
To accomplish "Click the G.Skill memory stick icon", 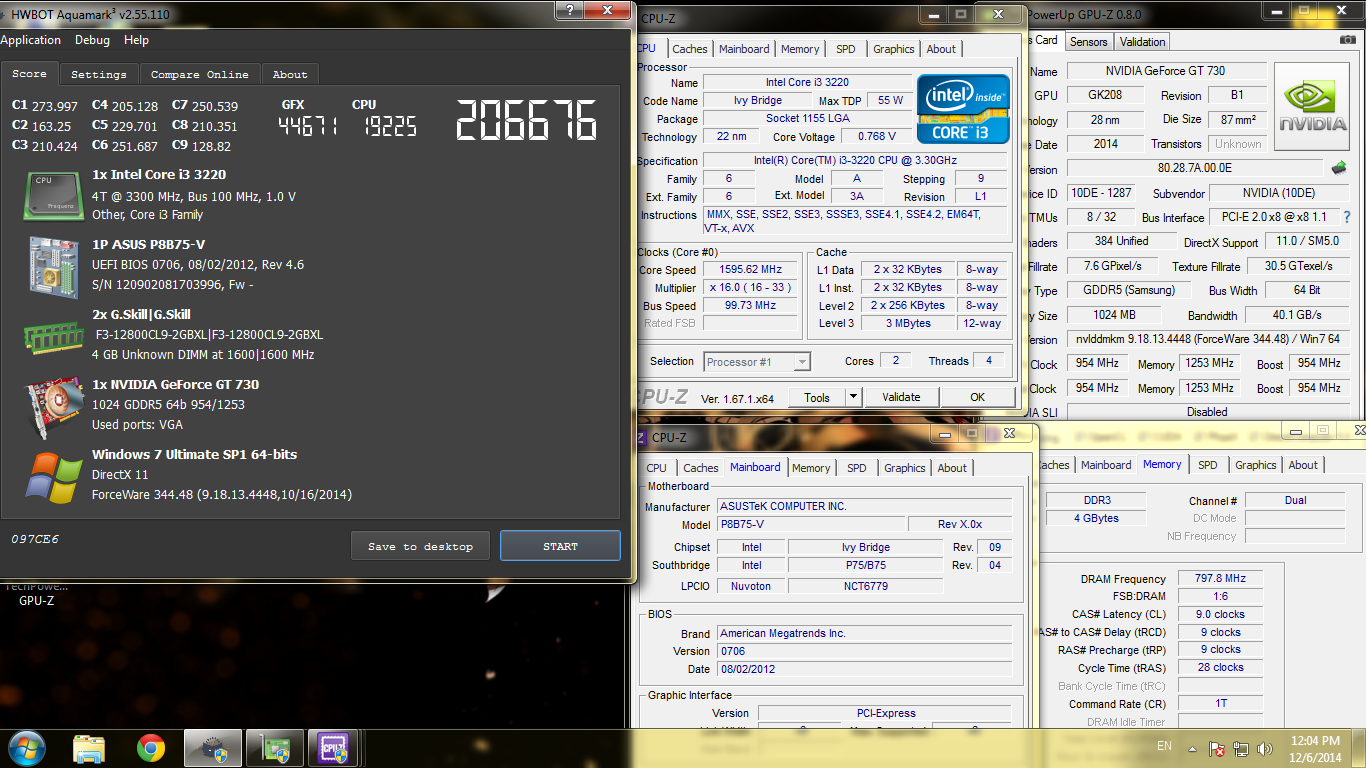I will click(x=53, y=336).
